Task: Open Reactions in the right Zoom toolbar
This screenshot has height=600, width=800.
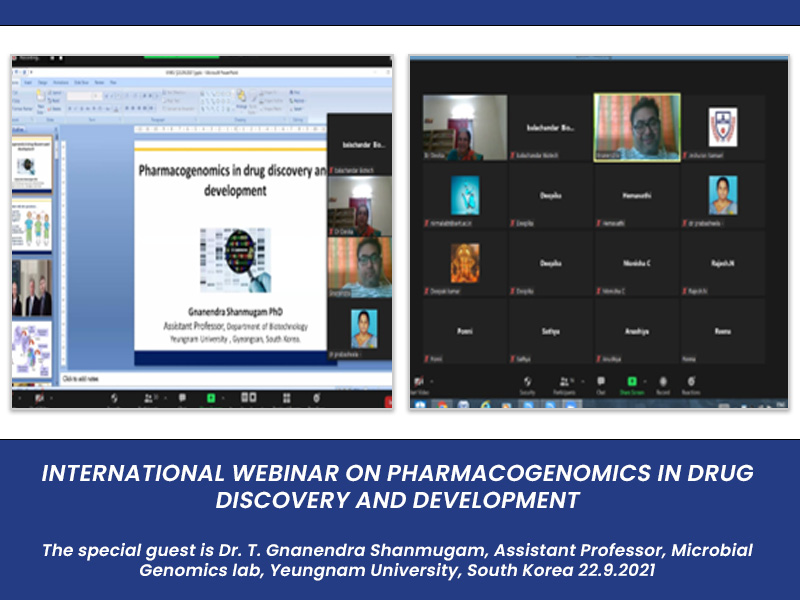Action: (692, 383)
